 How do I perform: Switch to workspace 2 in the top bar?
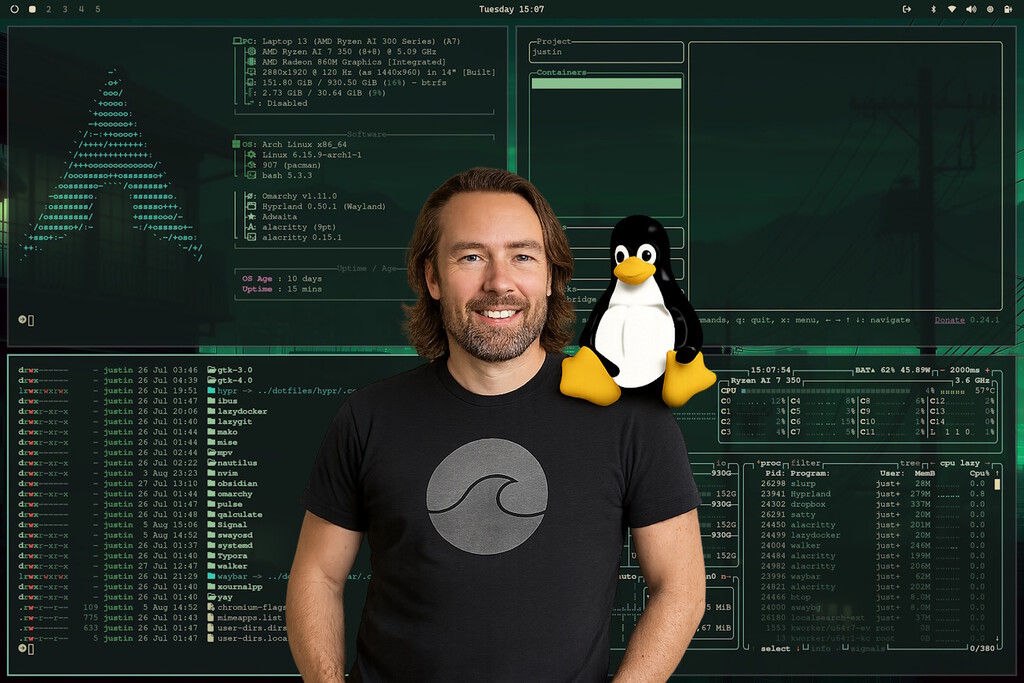coord(49,9)
